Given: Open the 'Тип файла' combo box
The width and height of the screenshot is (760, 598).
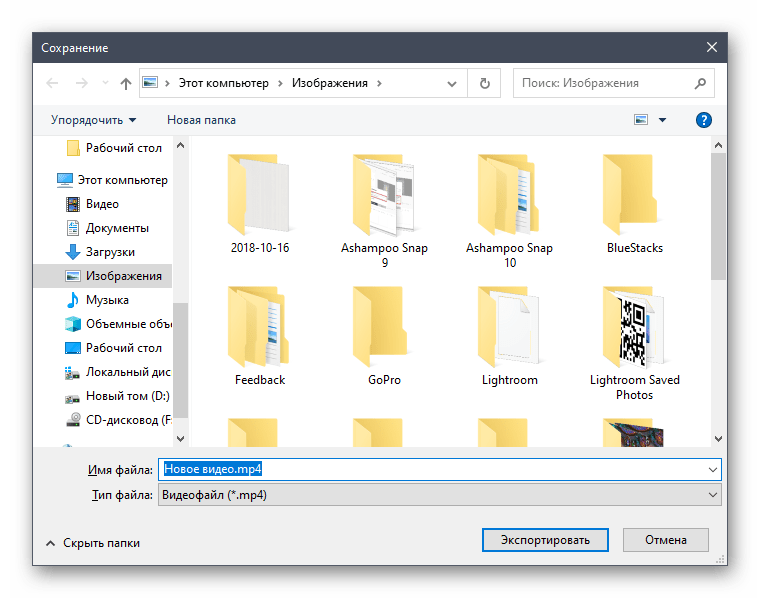Looking at the screenshot, I should click(x=440, y=495).
